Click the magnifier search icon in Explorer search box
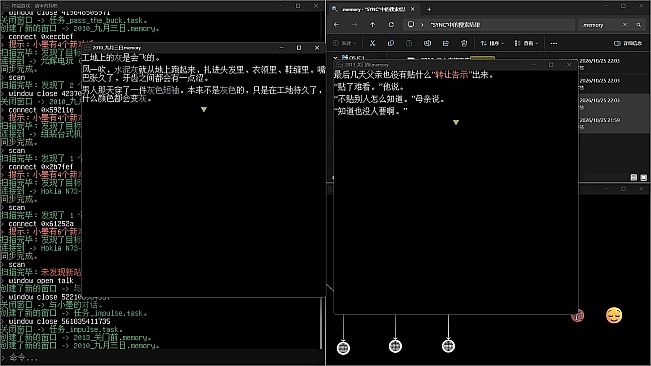 639,25
